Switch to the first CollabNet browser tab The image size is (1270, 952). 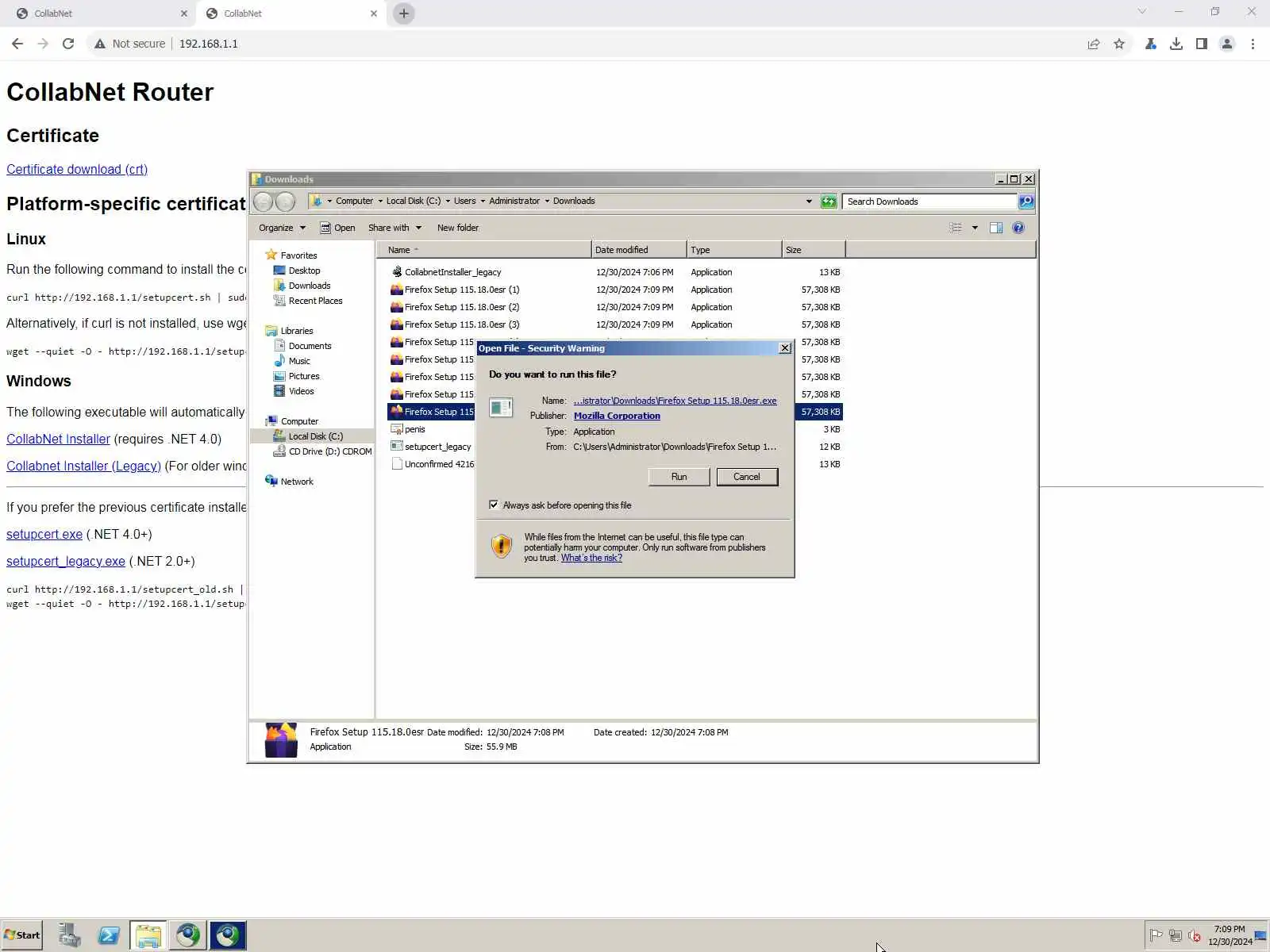pos(100,13)
